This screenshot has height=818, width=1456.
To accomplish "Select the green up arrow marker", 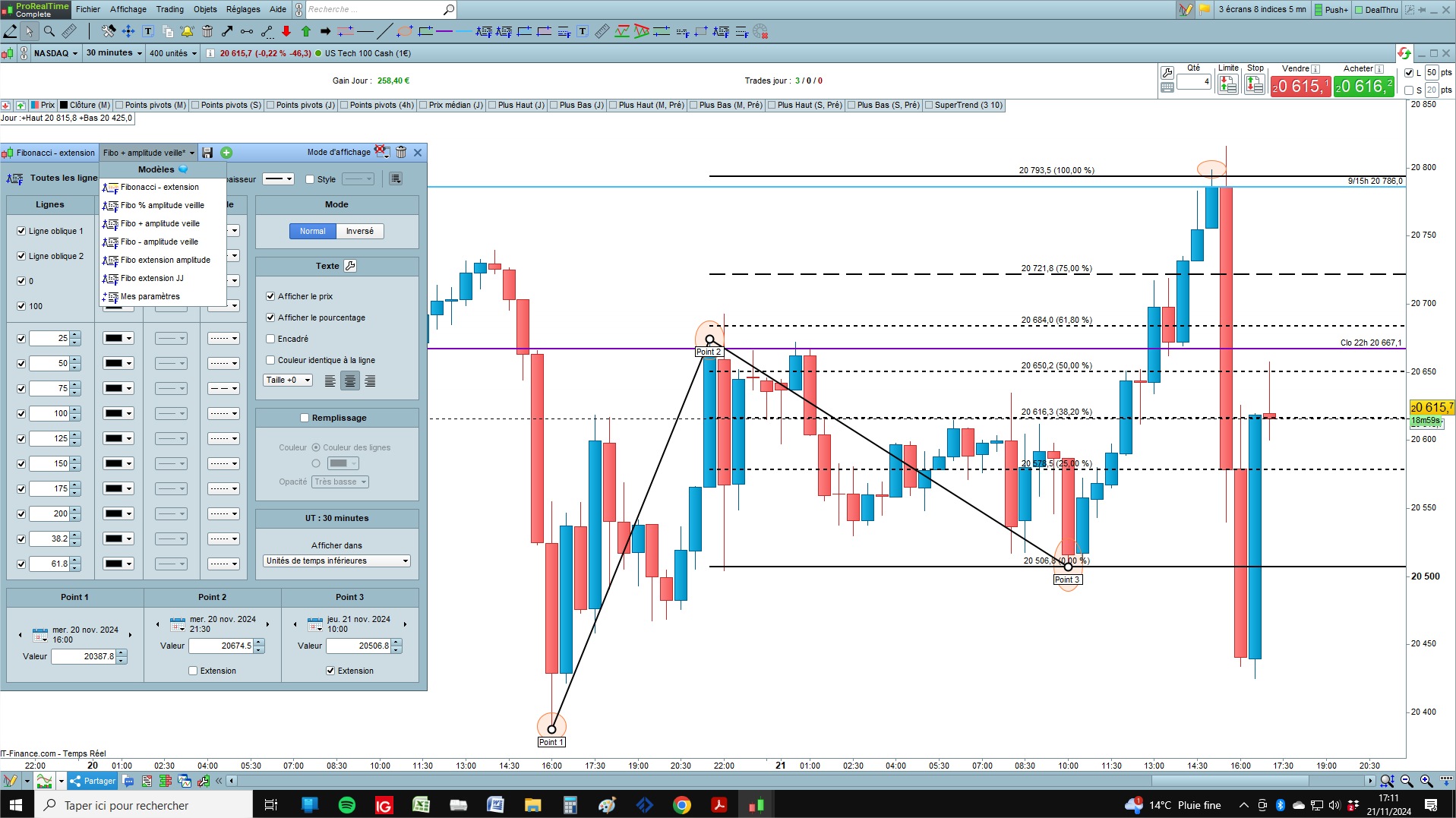I will (x=306, y=31).
